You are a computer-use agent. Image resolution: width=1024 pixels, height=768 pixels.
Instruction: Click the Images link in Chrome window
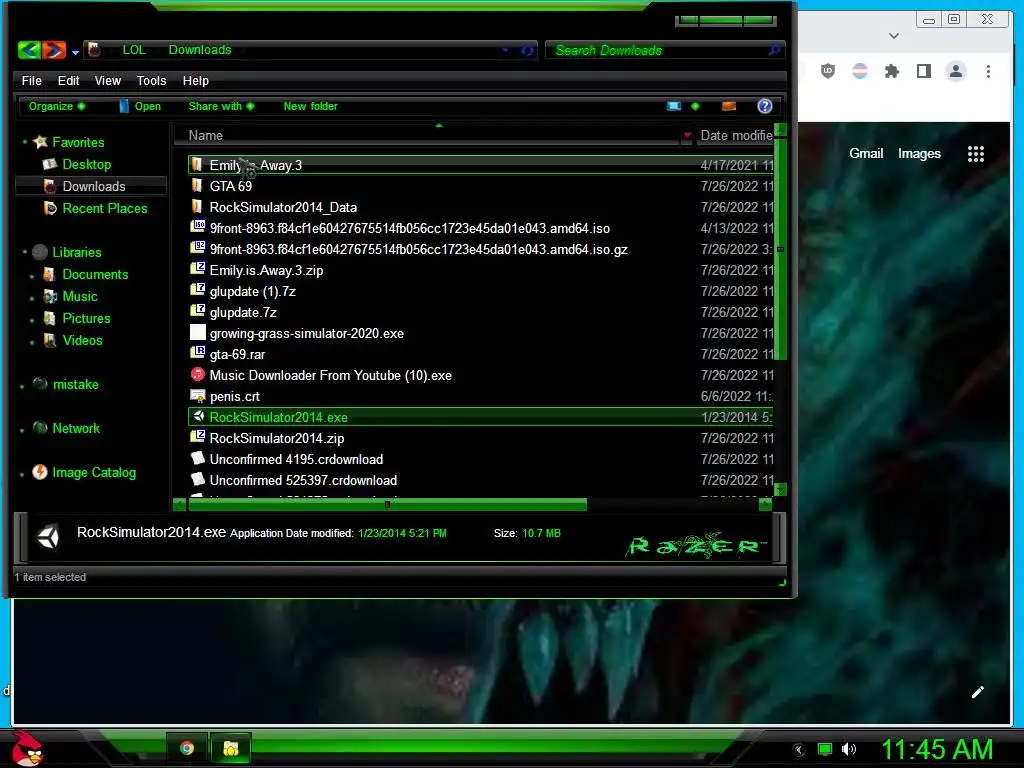pos(919,153)
